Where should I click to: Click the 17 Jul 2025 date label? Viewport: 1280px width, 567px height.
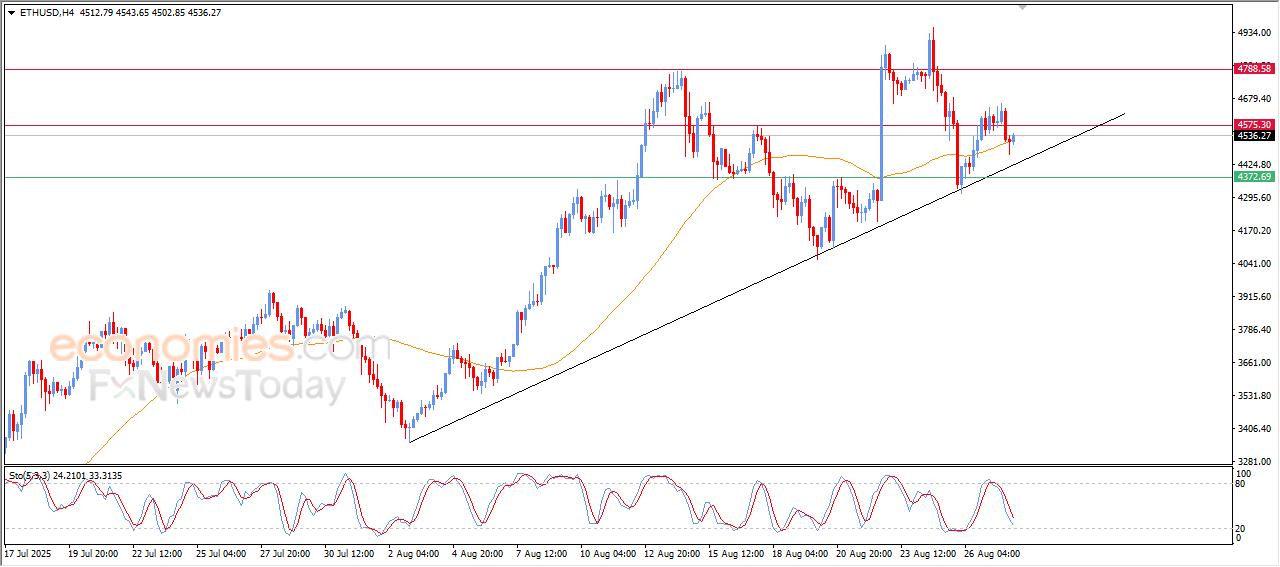click(x=27, y=553)
